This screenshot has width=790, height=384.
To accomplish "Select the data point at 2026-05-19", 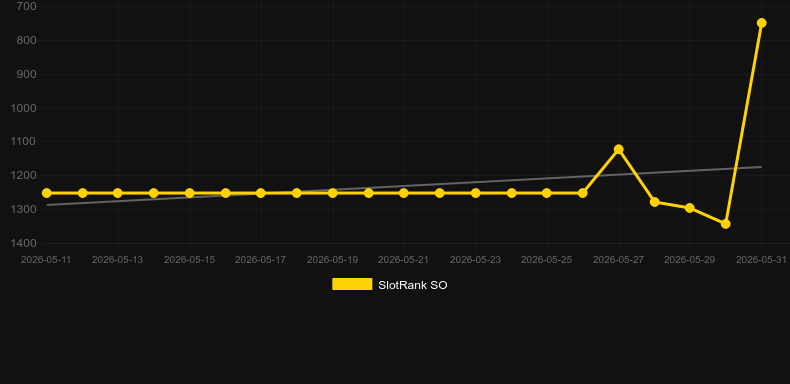I will [x=333, y=193].
